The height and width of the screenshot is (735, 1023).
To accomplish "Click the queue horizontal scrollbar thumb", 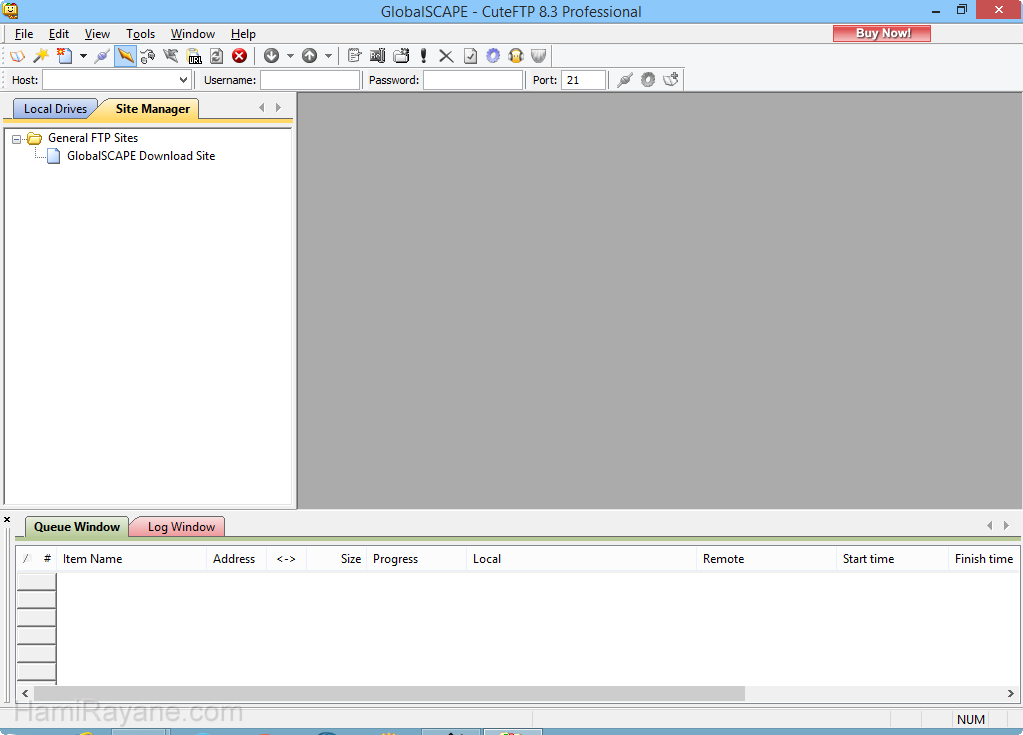I will coord(389,693).
